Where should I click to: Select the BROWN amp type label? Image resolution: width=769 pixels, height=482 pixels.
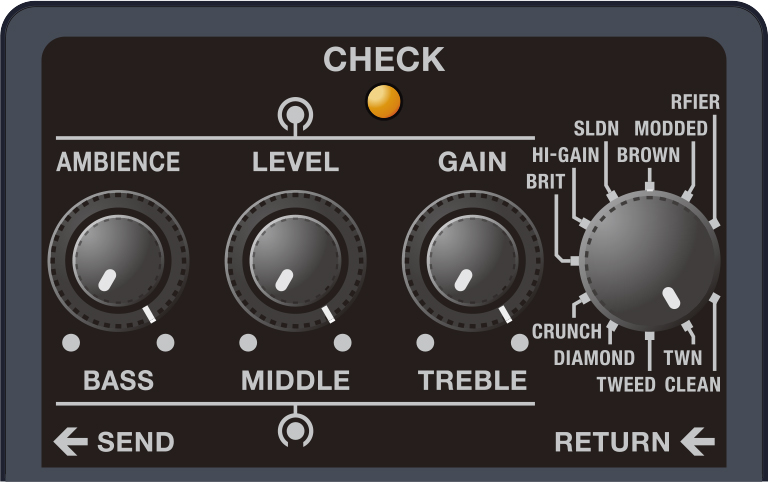648,155
